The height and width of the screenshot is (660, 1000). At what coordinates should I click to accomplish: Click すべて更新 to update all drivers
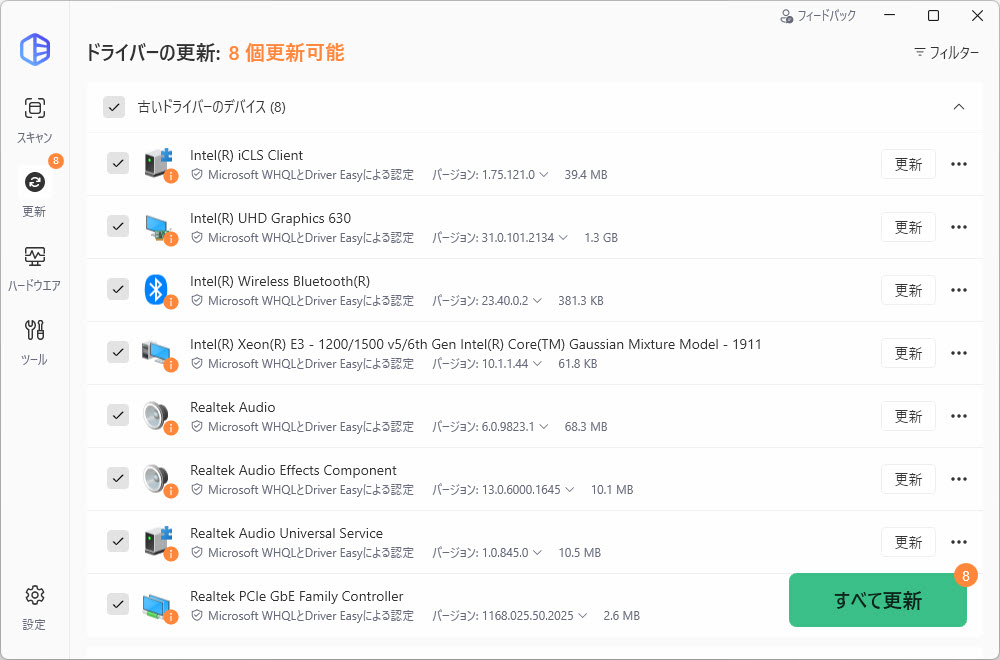[x=878, y=600]
